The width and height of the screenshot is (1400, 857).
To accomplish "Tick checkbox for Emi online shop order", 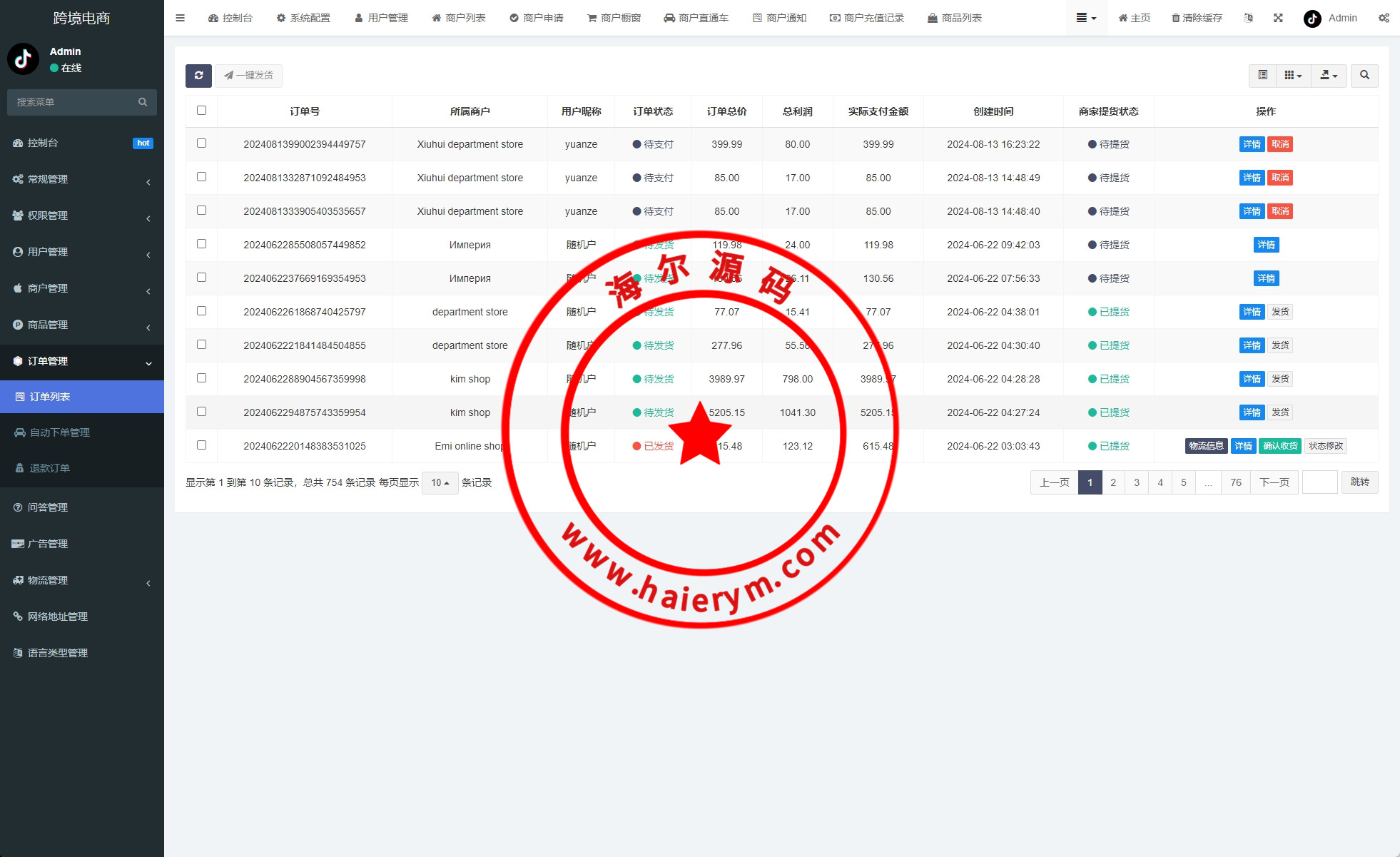I will pos(201,445).
